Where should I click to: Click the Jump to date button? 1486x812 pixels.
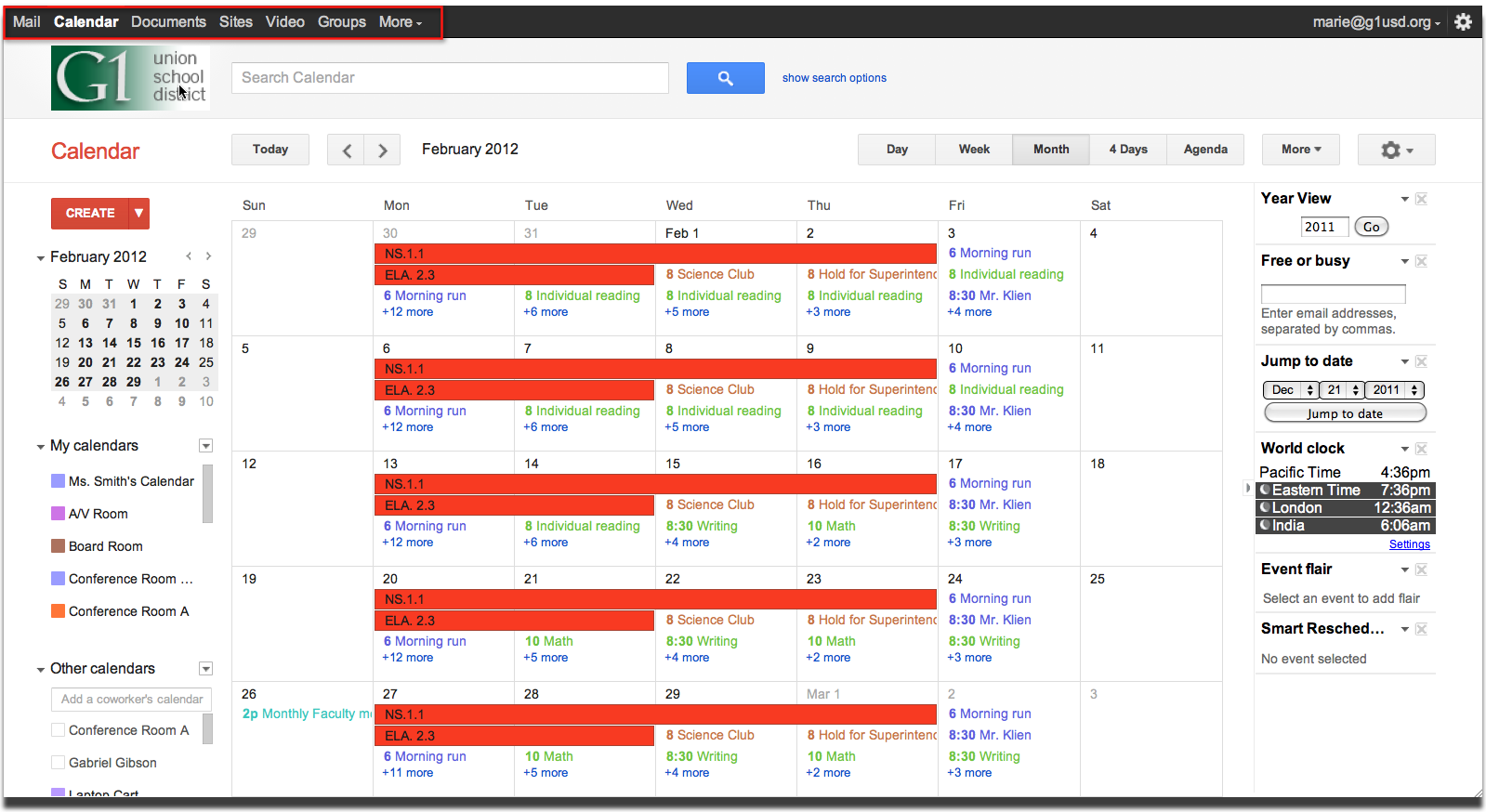point(1345,413)
